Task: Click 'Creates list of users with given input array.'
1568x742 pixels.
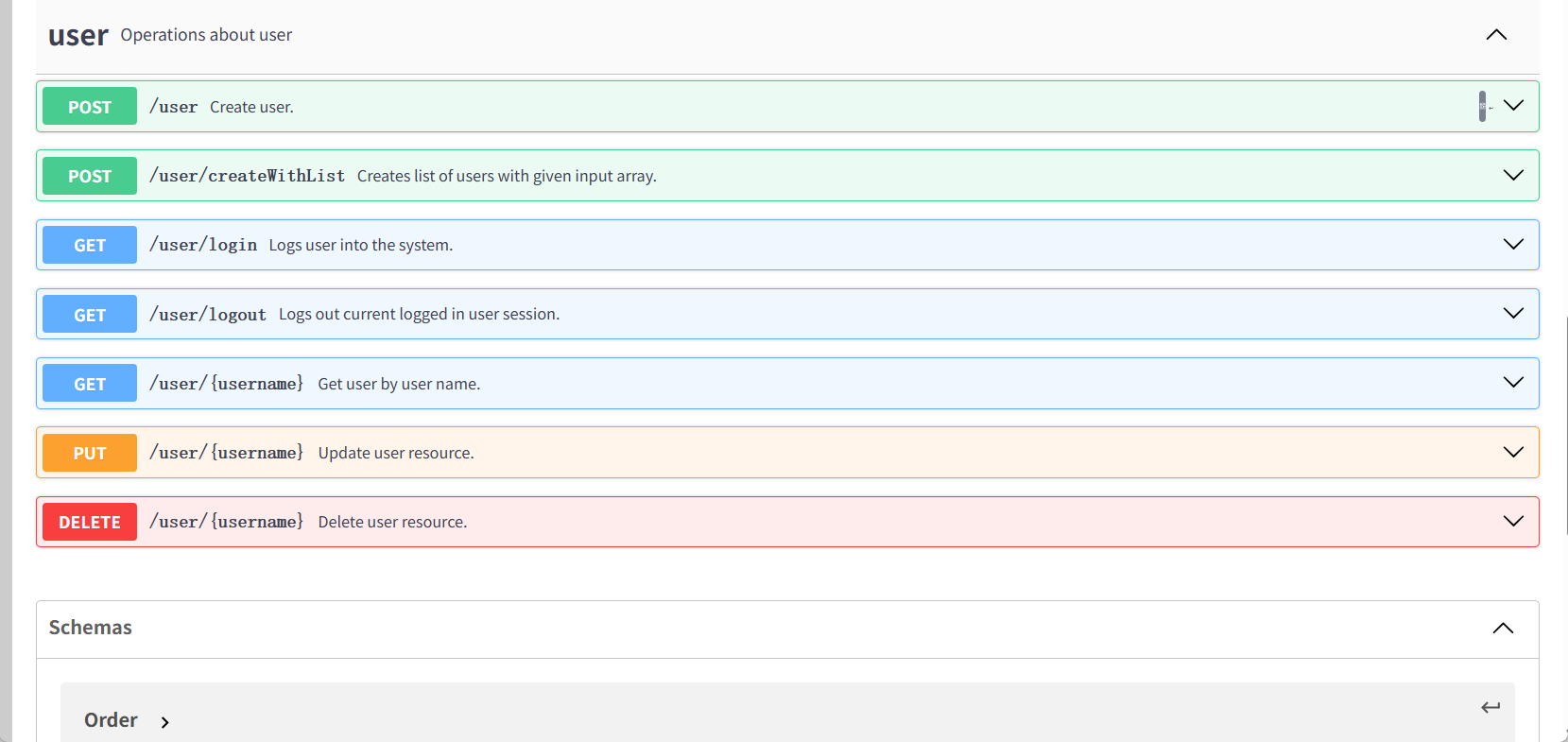Action: pos(507,176)
